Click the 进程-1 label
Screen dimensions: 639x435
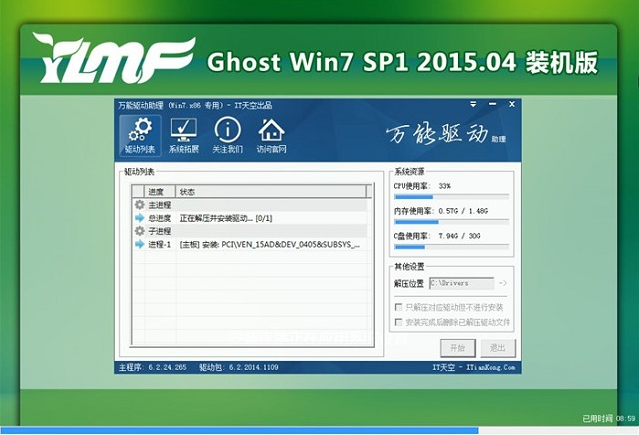click(x=160, y=245)
